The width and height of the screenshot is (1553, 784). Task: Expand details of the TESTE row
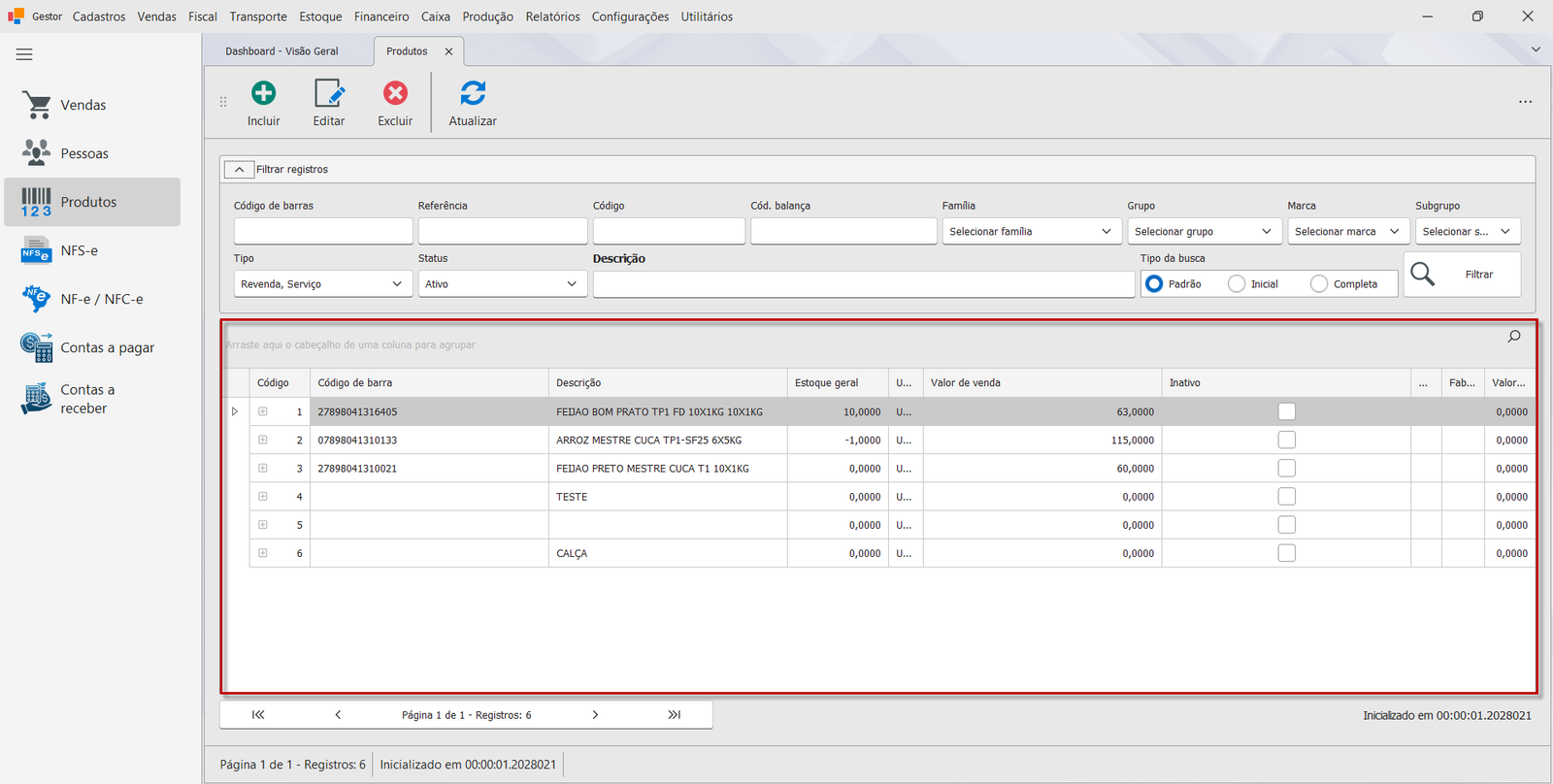click(x=263, y=497)
